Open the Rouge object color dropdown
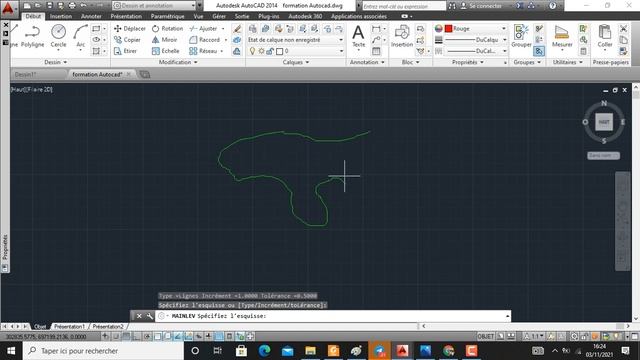The image size is (640, 360). coord(504,29)
